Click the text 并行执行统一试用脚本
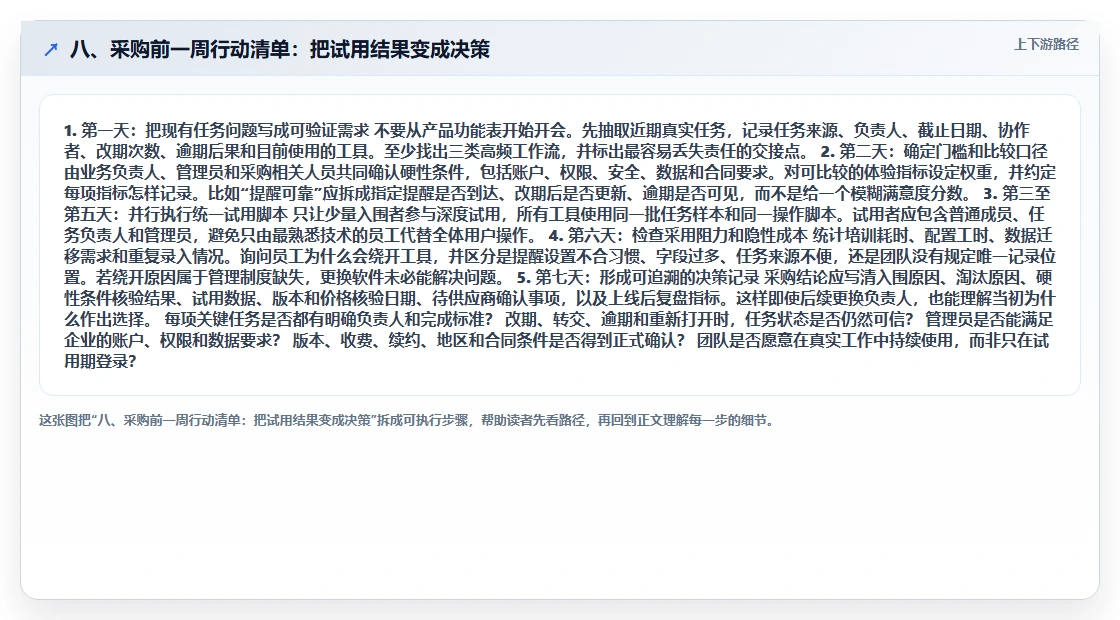1120x620 pixels. [208, 214]
